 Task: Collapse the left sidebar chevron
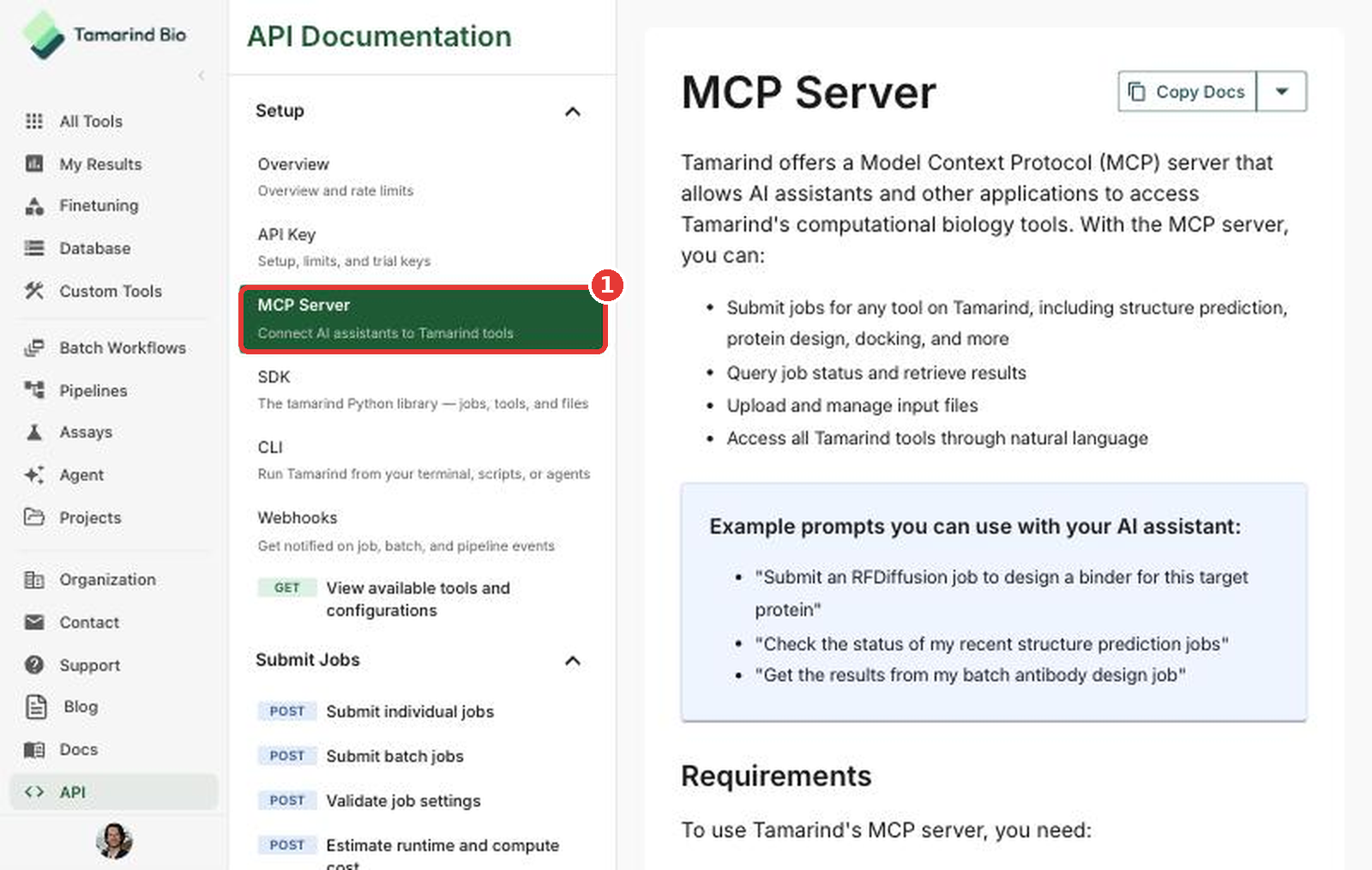202,76
